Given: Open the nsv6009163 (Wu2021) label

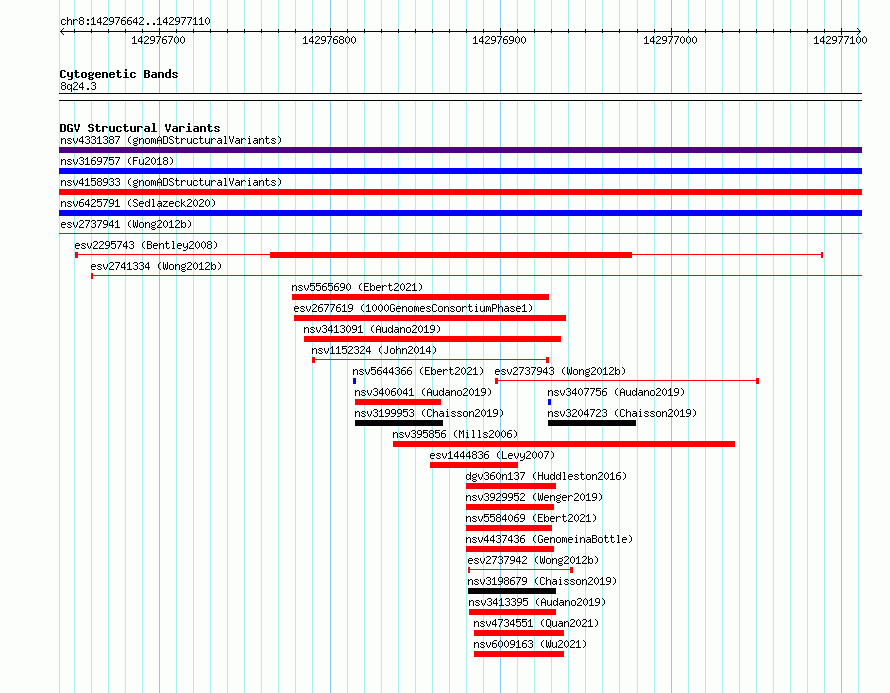Looking at the screenshot, I should click(530, 644).
